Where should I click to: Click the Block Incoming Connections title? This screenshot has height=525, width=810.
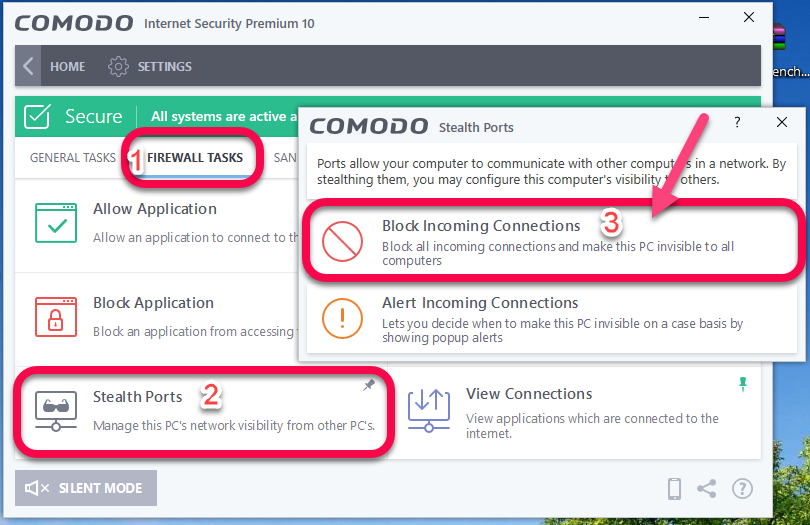tap(481, 226)
